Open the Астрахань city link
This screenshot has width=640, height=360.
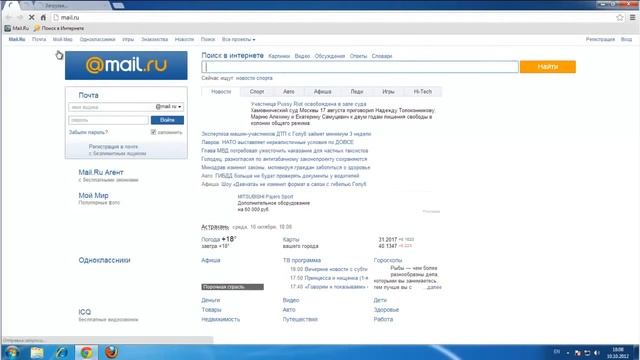tap(215, 227)
